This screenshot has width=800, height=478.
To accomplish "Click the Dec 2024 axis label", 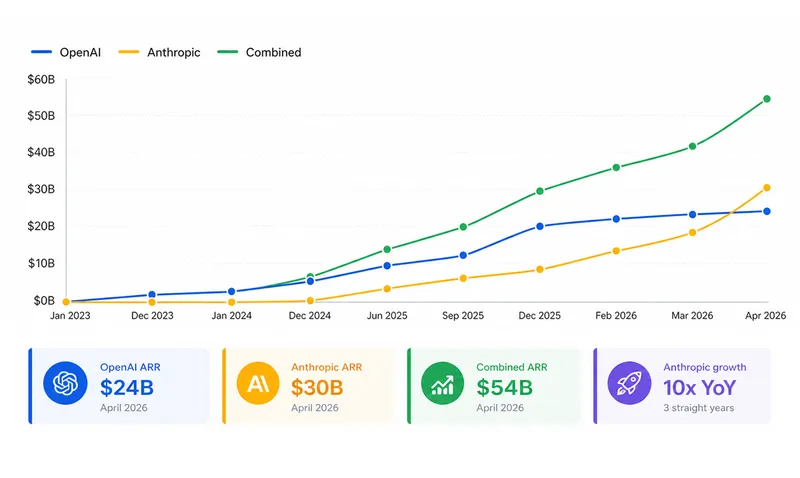I will 310,316.
